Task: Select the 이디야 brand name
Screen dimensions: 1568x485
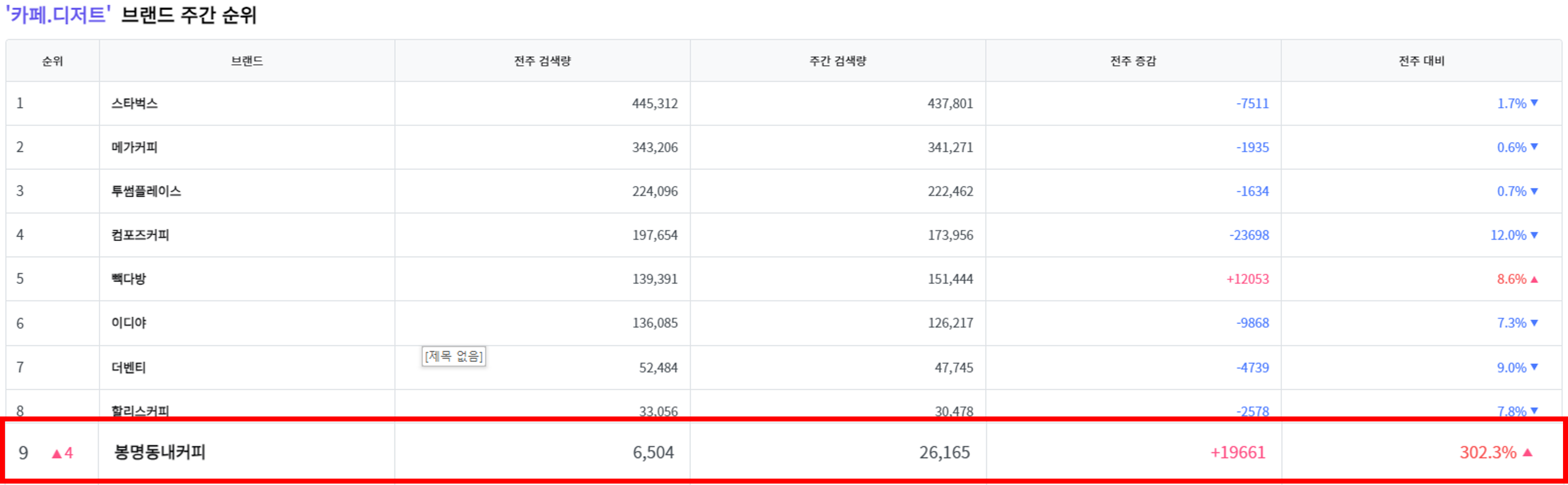Action: (x=129, y=322)
